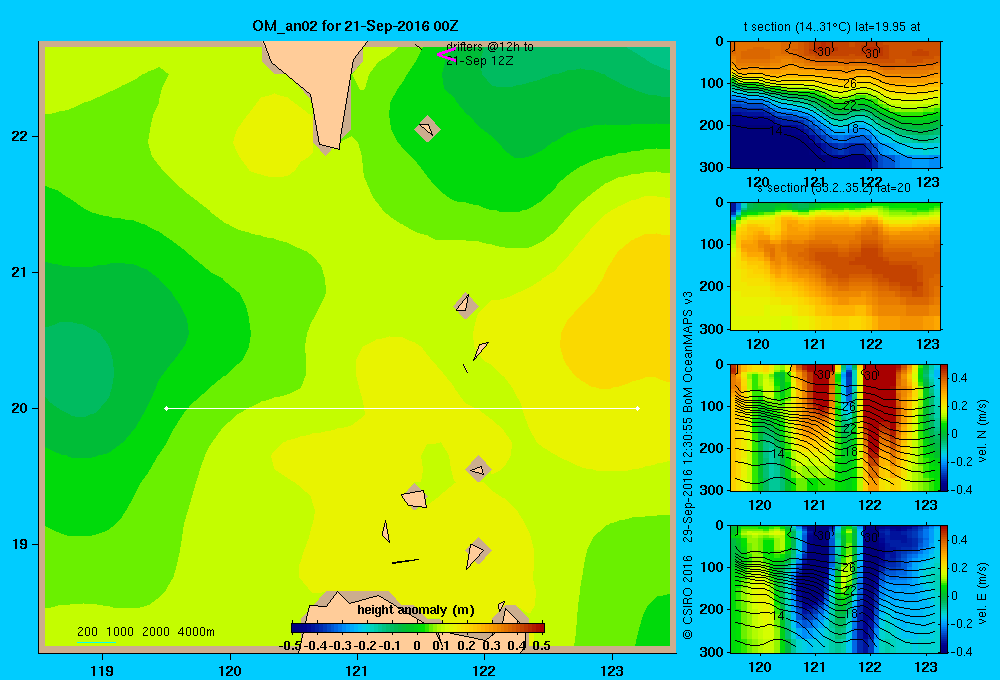Click the "drifters @12h to" annotation text

point(490,47)
